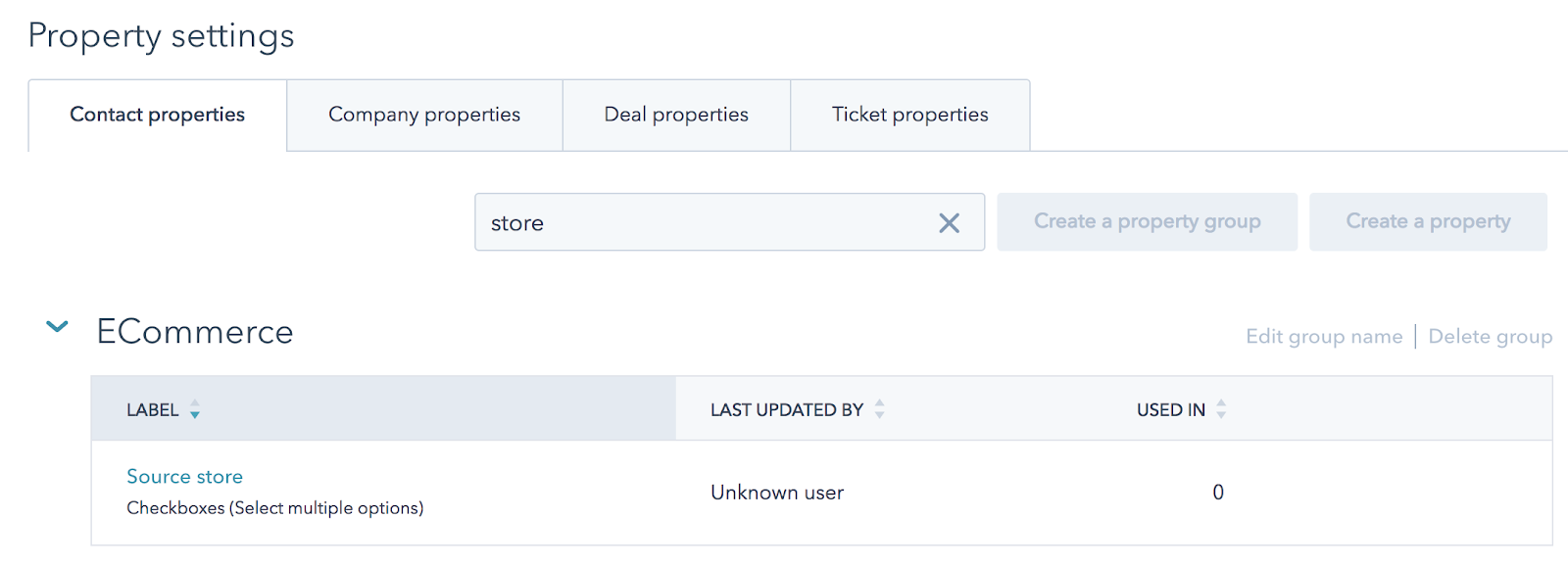1568x565 pixels.
Task: Click the Unknown user cell in Source store row
Action: point(777,493)
